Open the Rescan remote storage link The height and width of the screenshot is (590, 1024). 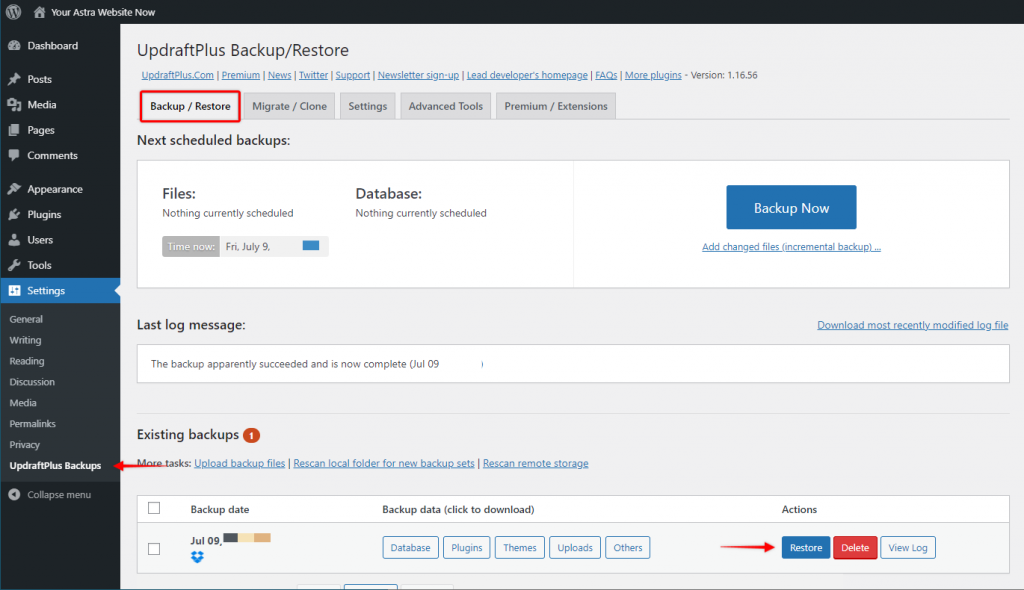click(x=535, y=463)
